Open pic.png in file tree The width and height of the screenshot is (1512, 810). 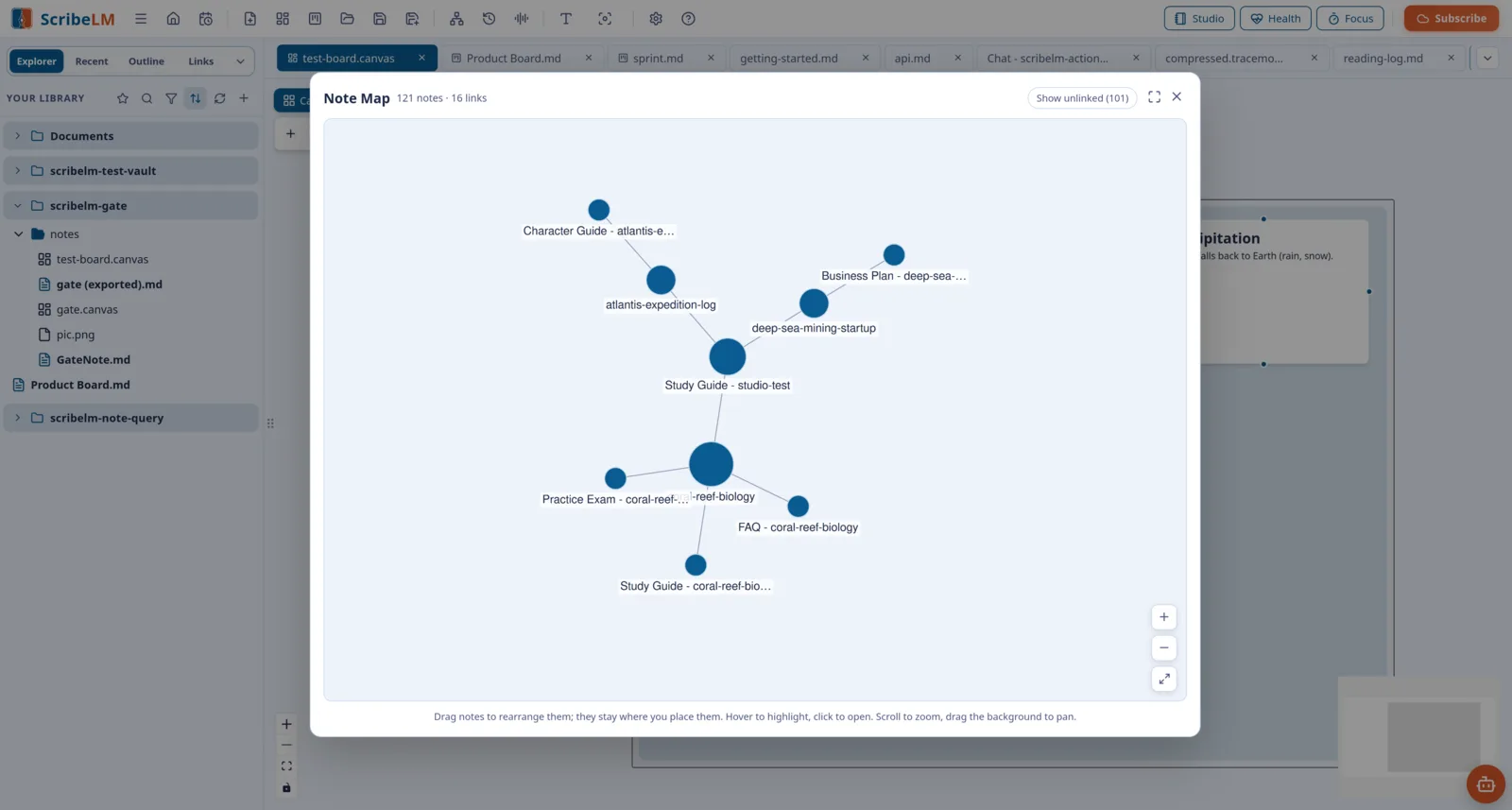[75, 335]
